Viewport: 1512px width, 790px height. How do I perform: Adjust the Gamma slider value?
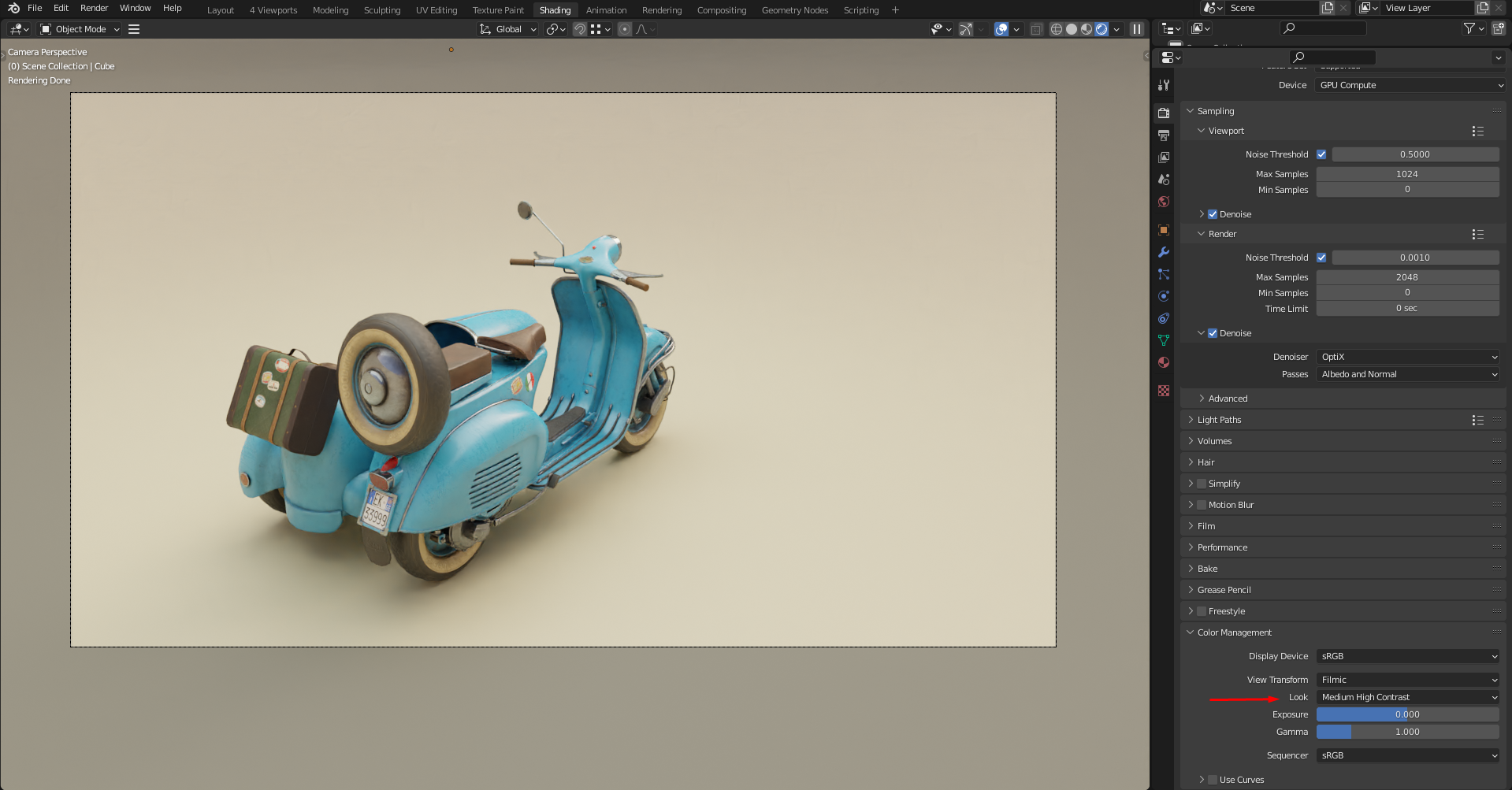click(x=1407, y=732)
